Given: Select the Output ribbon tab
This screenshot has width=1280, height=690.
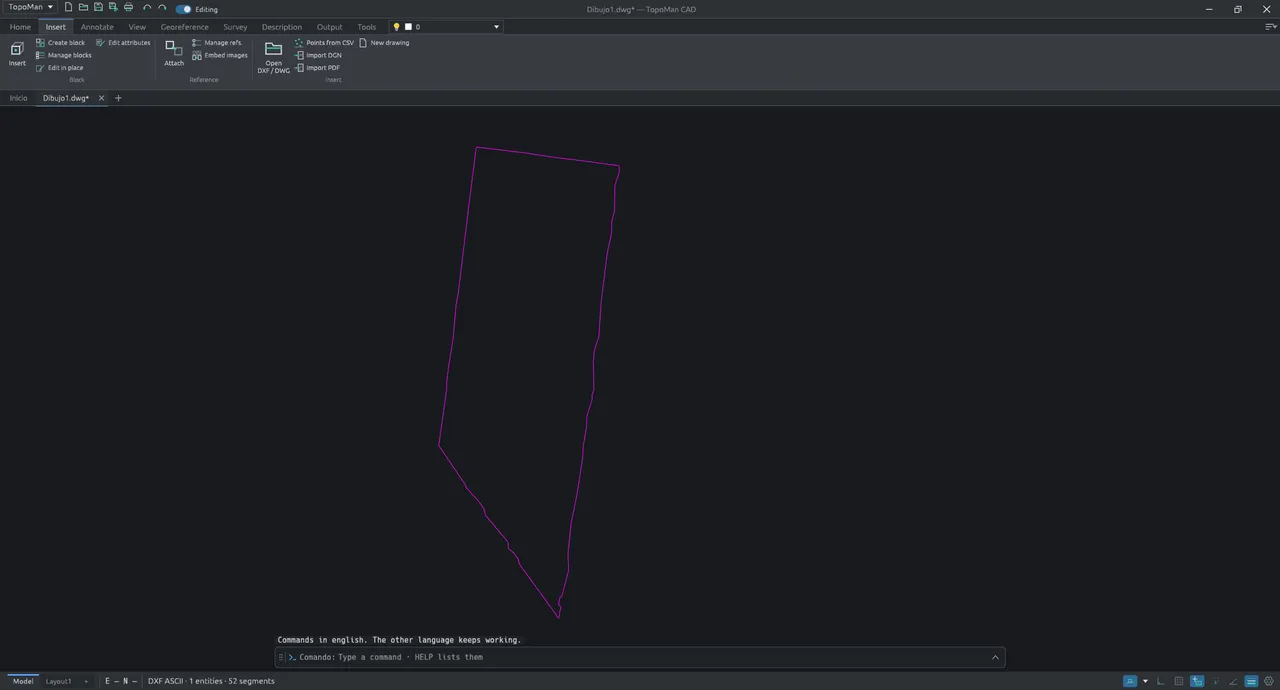Looking at the screenshot, I should point(329,27).
